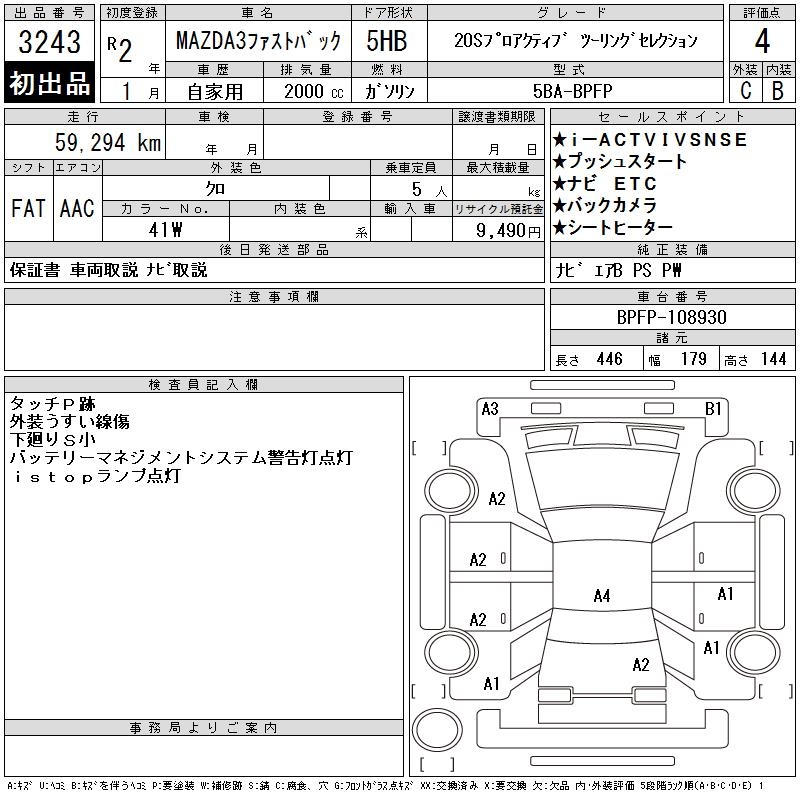Viewport: 800px width, 800px height.
Task: Click the length value 446
Action: click(x=609, y=359)
